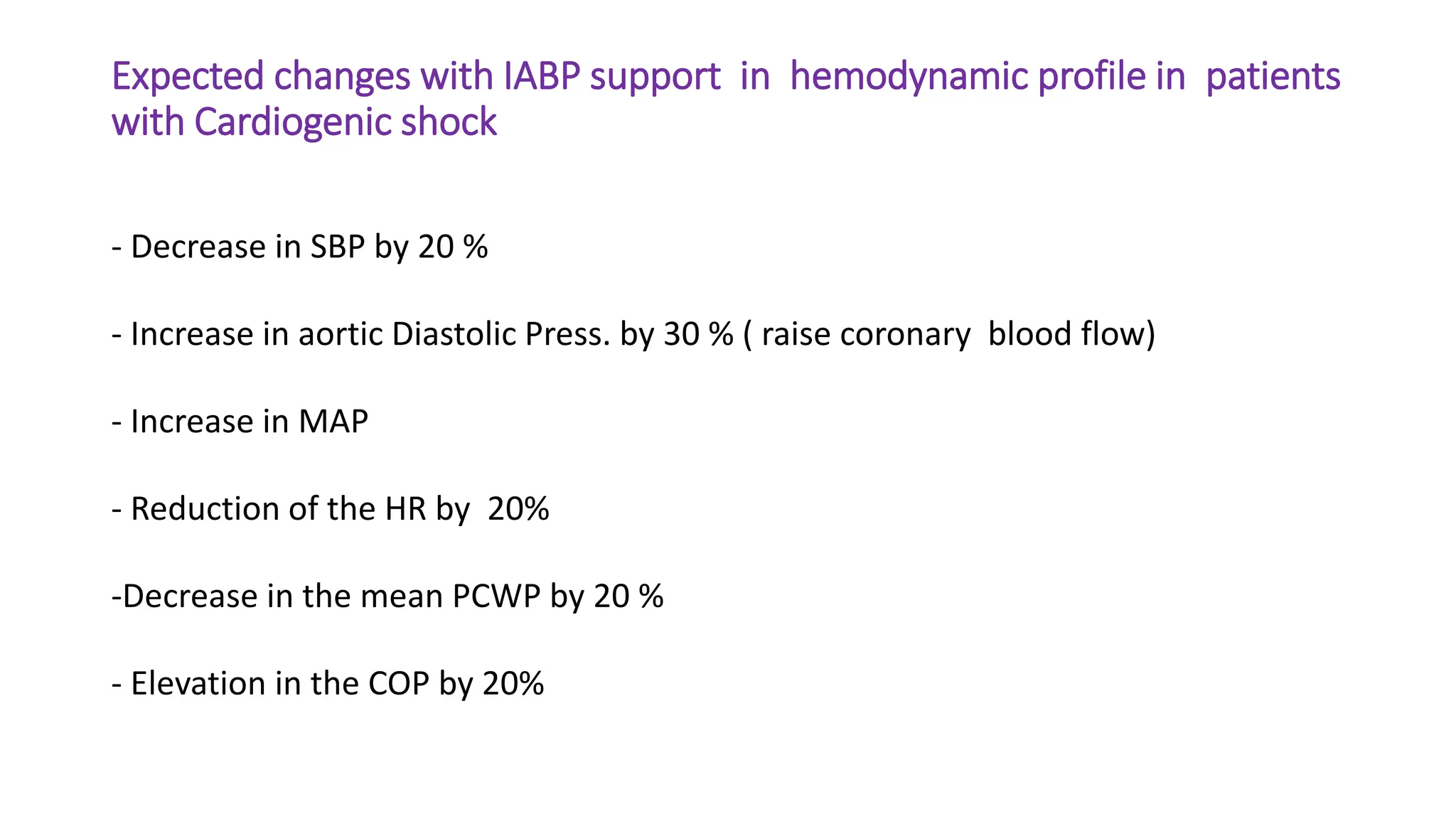Select the 'Decrease in SBP by 20 %' line
Image resolution: width=1456 pixels, height=819 pixels.
[x=299, y=247]
